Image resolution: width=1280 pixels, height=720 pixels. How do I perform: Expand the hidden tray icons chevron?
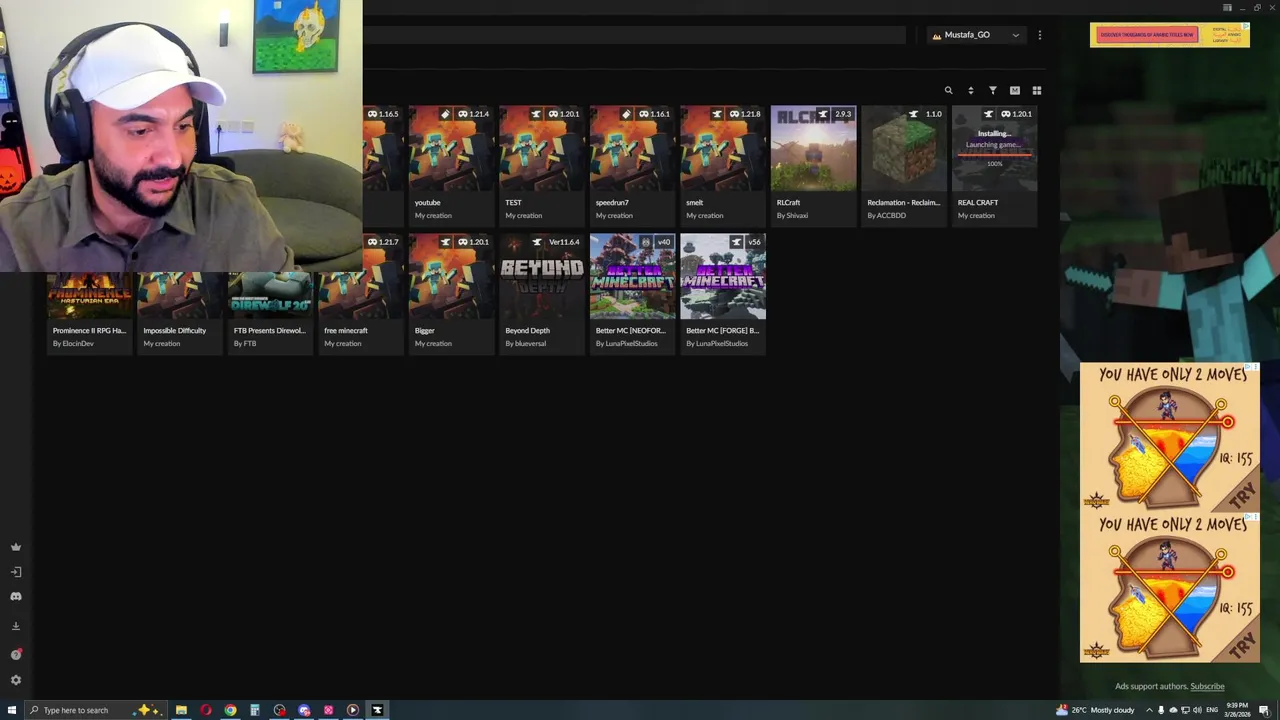pyautogui.click(x=1149, y=710)
